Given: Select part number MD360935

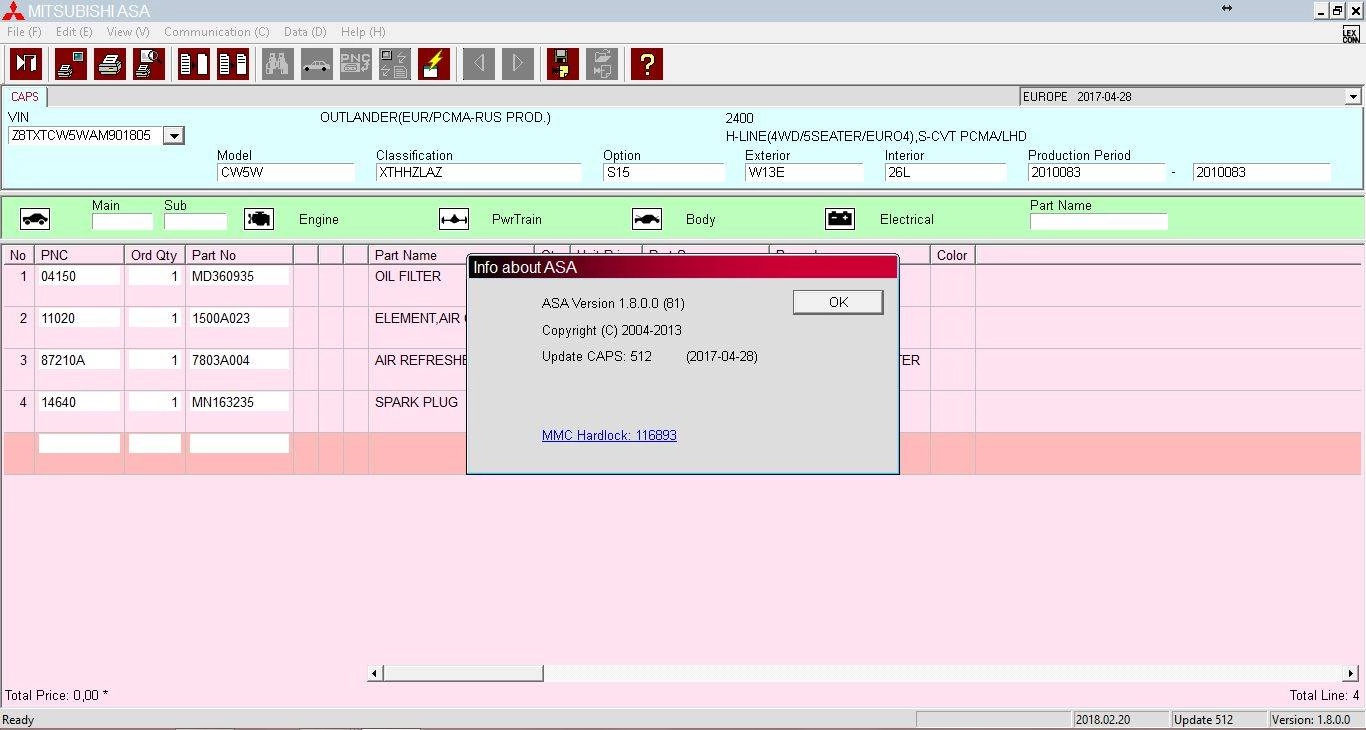Looking at the screenshot, I should pyautogui.click(x=239, y=276).
